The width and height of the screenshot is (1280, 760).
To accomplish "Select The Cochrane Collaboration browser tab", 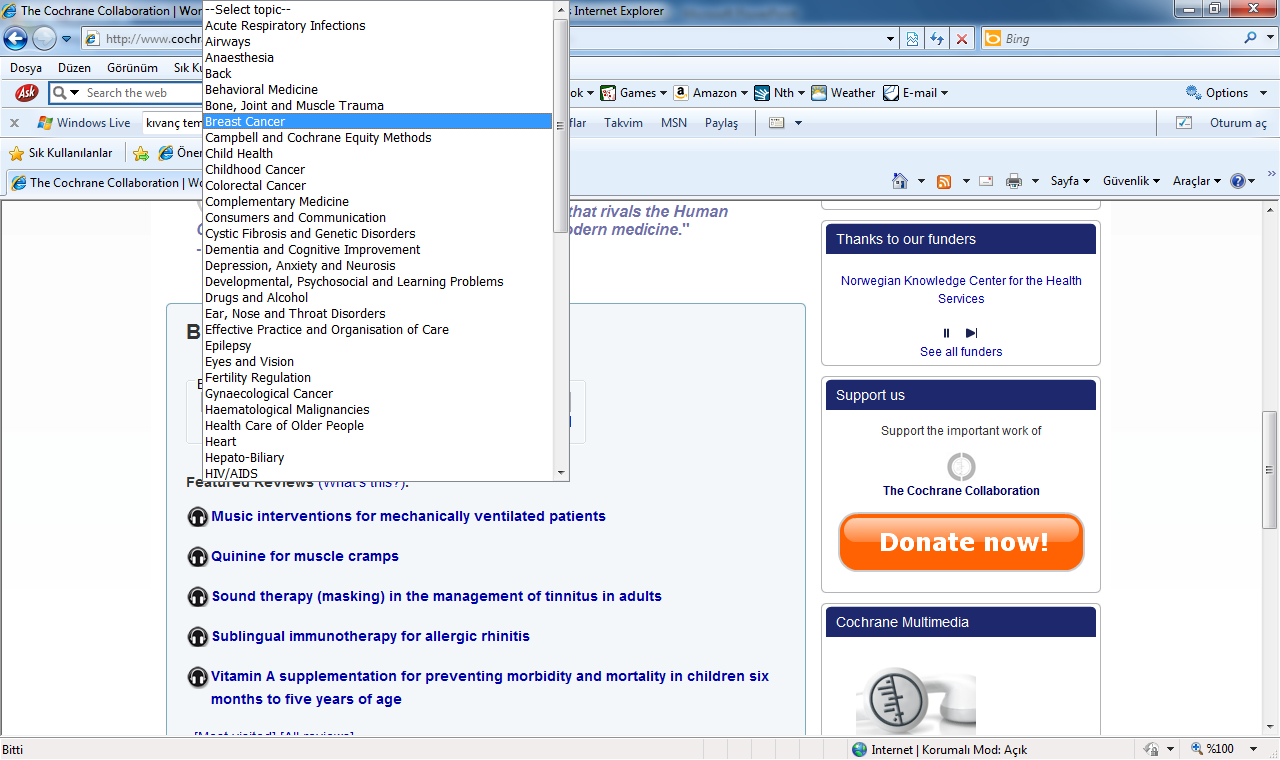I will [105, 183].
